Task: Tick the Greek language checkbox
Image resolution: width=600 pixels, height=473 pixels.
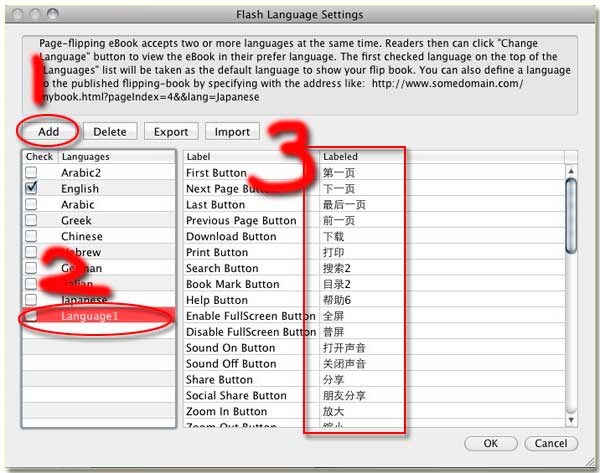Action: [x=31, y=220]
